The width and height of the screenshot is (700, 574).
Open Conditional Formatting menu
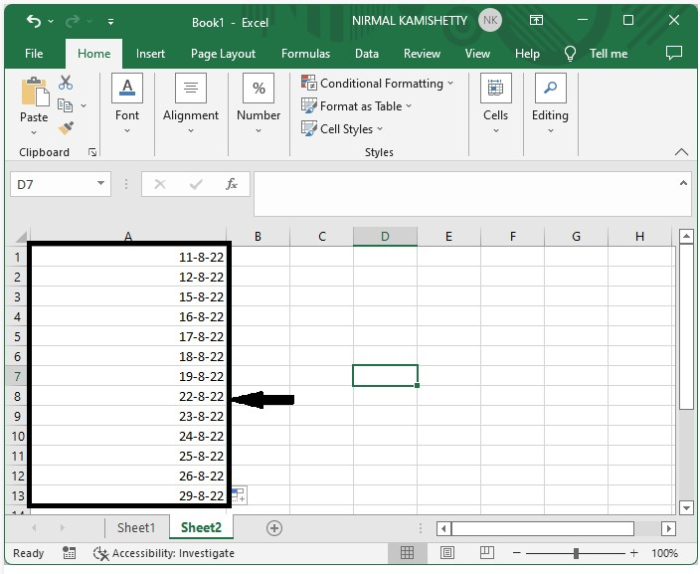tap(377, 83)
